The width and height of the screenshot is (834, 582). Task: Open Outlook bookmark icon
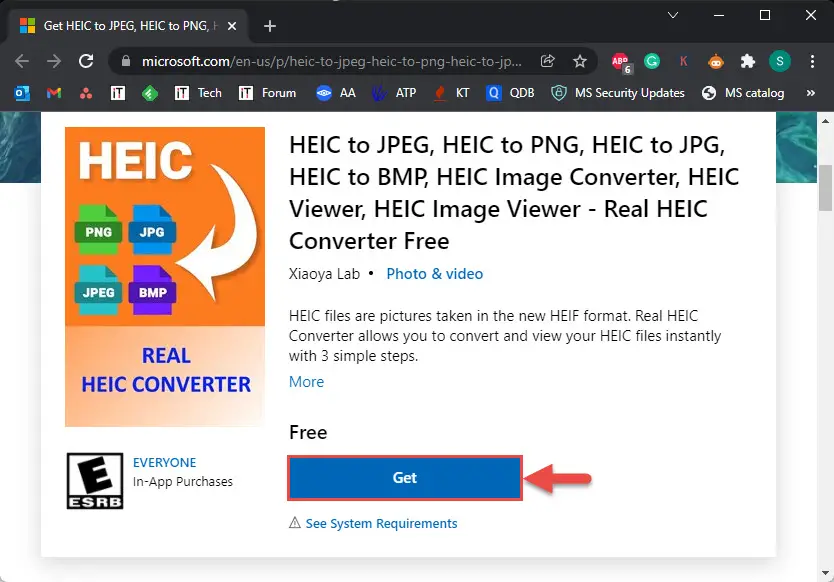click(22, 93)
